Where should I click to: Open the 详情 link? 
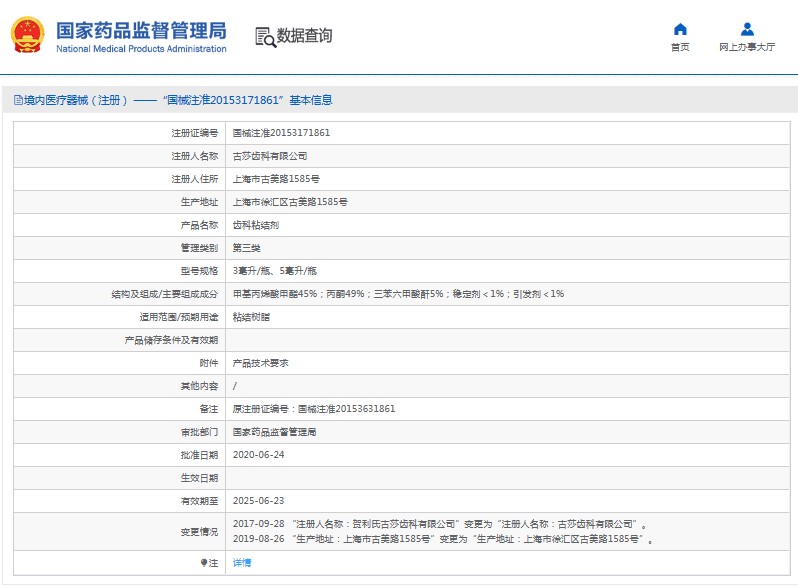pyautogui.click(x=242, y=563)
